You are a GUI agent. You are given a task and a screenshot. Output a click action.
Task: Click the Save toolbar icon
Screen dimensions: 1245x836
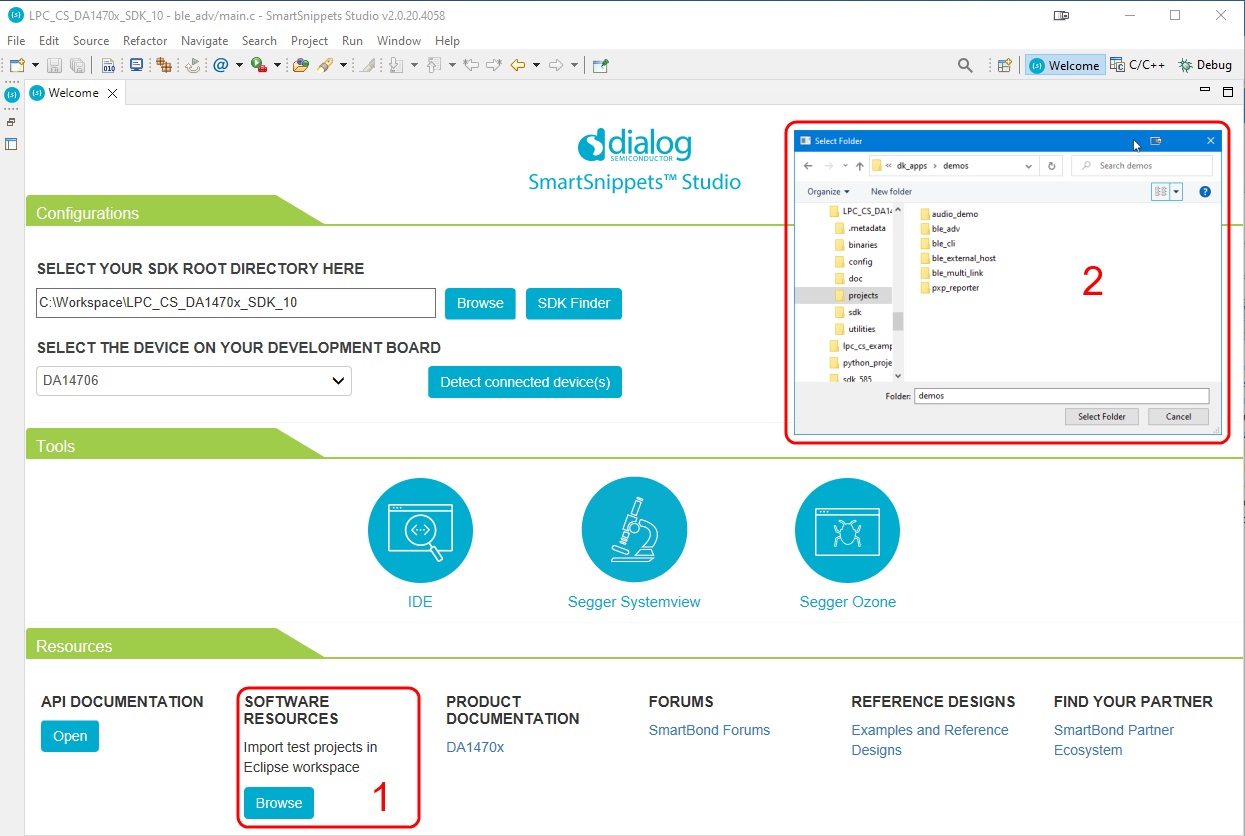pyautogui.click(x=54, y=65)
